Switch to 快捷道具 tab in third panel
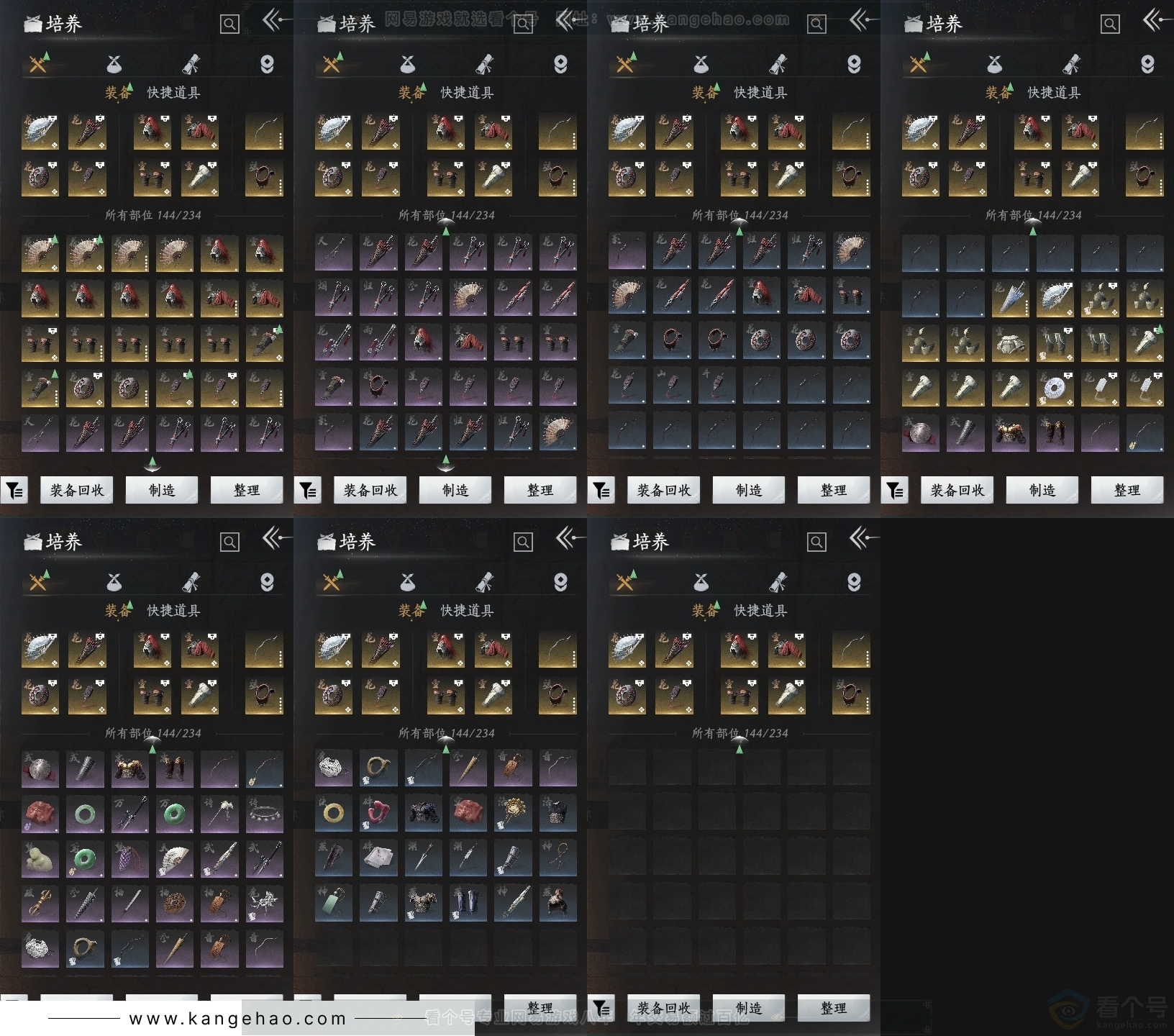 click(760, 93)
